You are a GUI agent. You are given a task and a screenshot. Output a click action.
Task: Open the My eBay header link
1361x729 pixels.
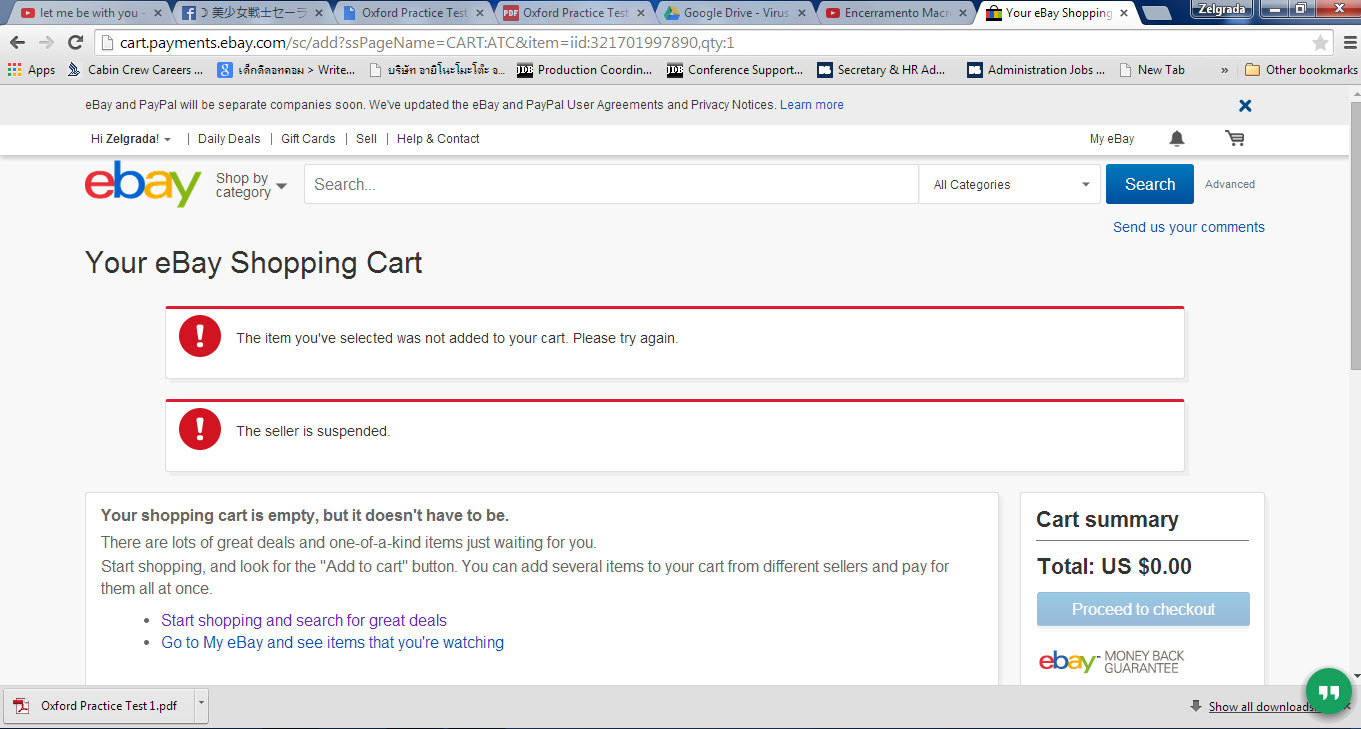click(x=1112, y=139)
